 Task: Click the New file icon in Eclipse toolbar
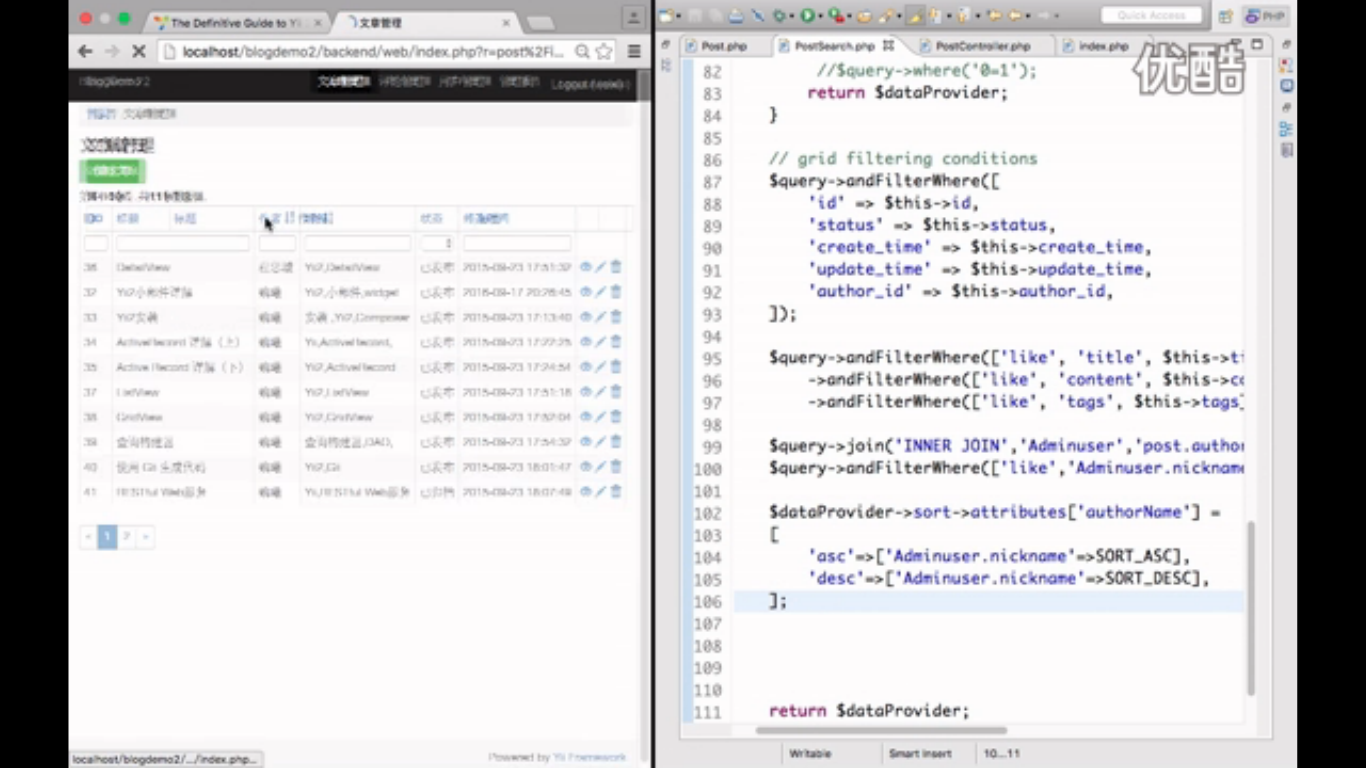click(x=667, y=16)
